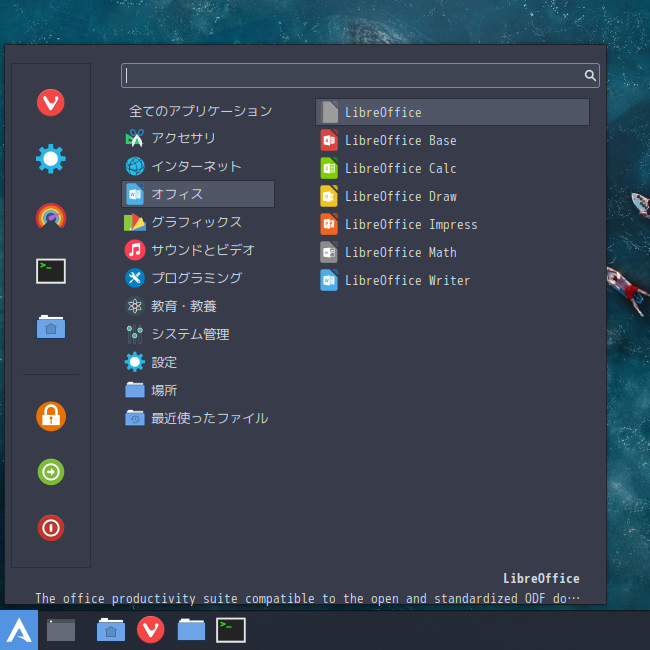Screen dimensions: 650x650
Task: Click the システム管理 sliders icon
Action: 135,334
